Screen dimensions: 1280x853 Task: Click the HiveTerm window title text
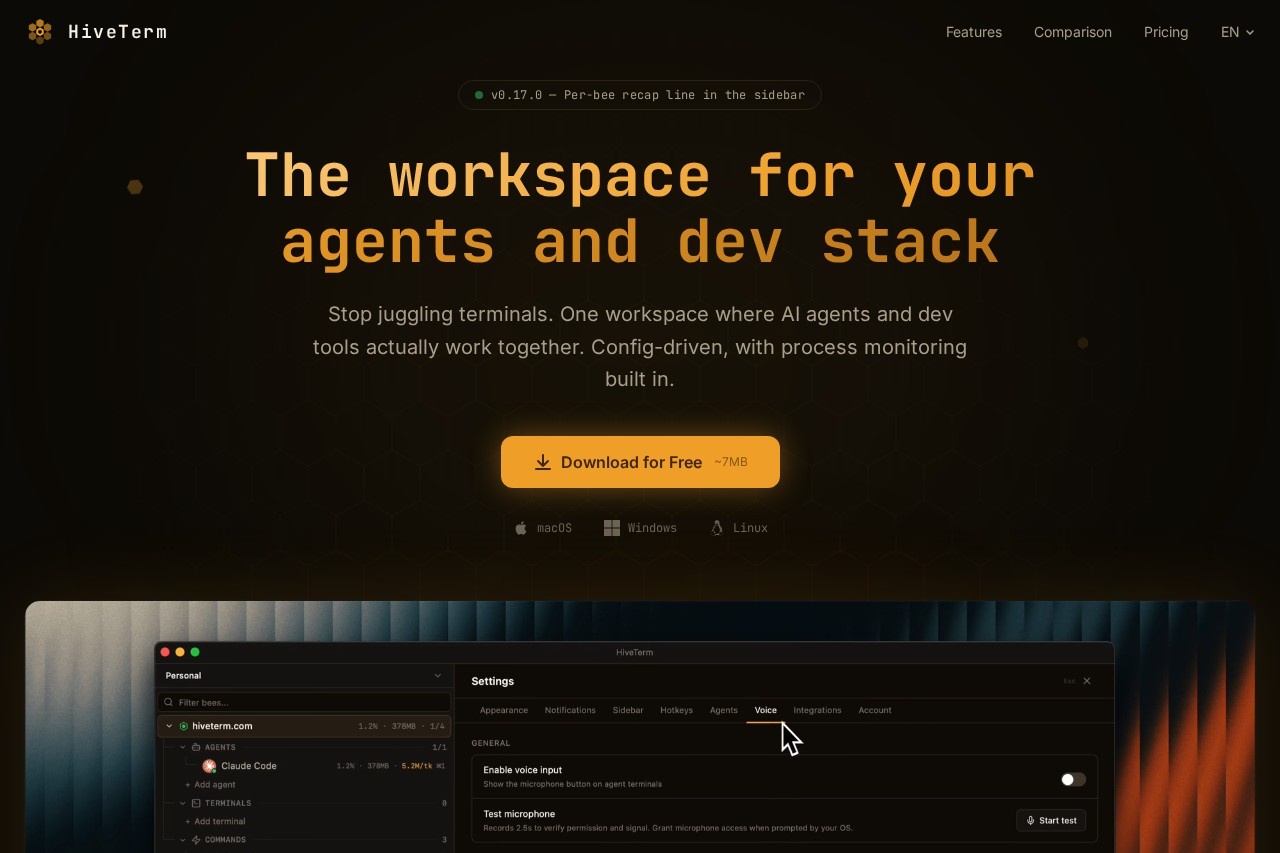(634, 652)
